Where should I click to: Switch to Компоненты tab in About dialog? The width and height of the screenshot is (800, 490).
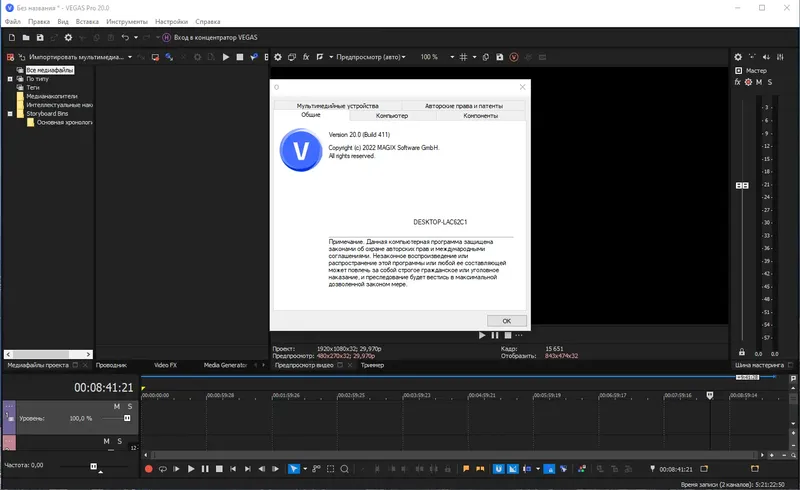point(481,116)
